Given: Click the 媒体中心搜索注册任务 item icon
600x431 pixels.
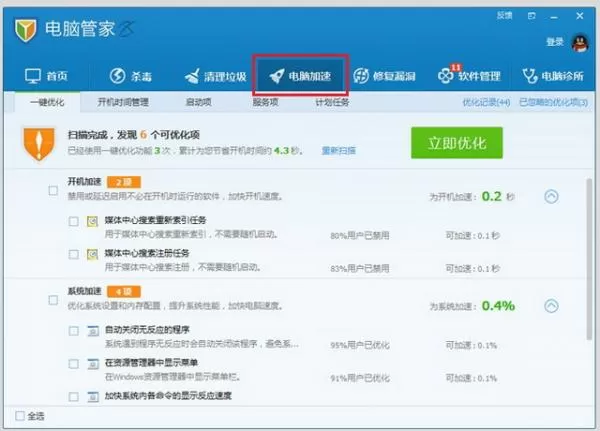Looking at the screenshot, I should (92, 254).
